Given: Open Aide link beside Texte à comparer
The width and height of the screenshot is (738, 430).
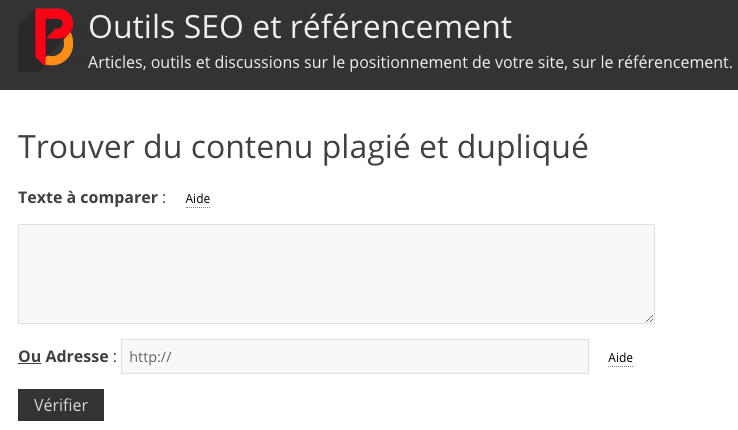Looking at the screenshot, I should (x=198, y=199).
